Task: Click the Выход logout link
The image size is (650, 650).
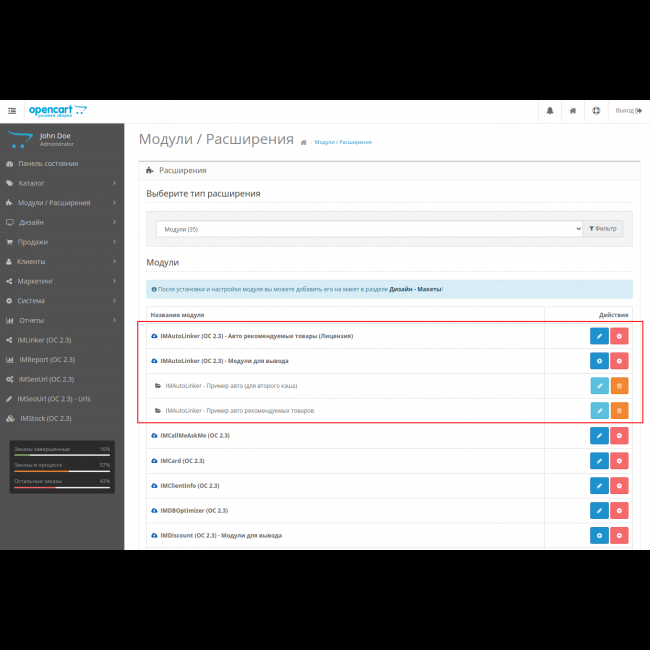Action: [628, 111]
